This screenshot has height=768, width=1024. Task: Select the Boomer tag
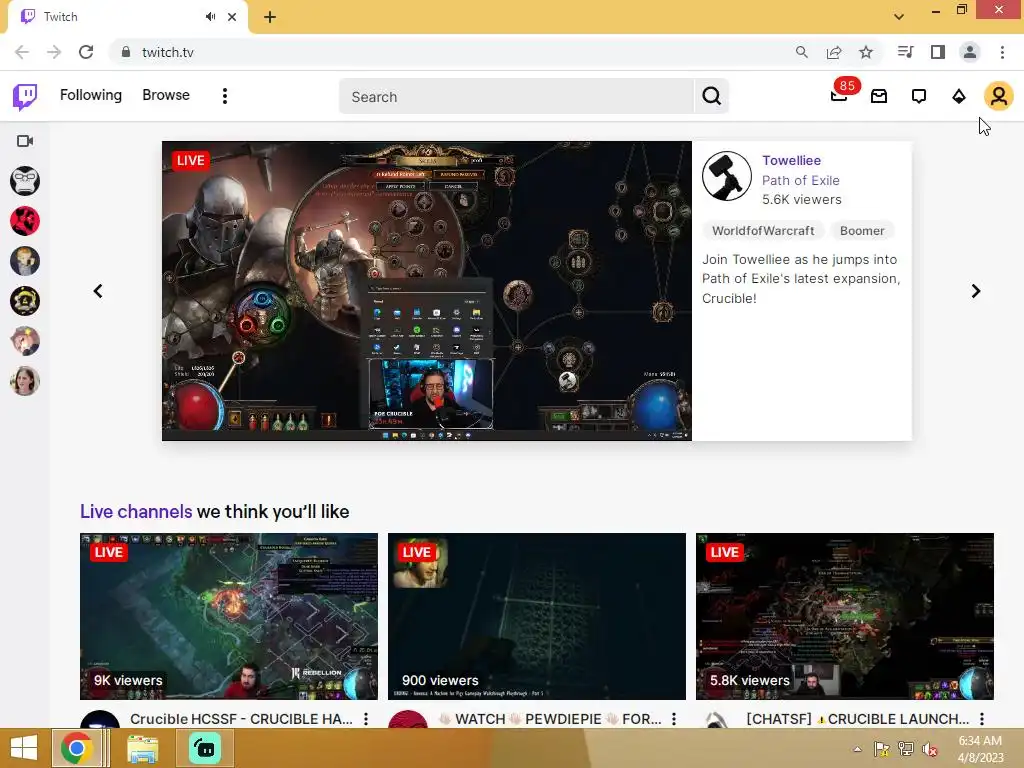coord(862,231)
